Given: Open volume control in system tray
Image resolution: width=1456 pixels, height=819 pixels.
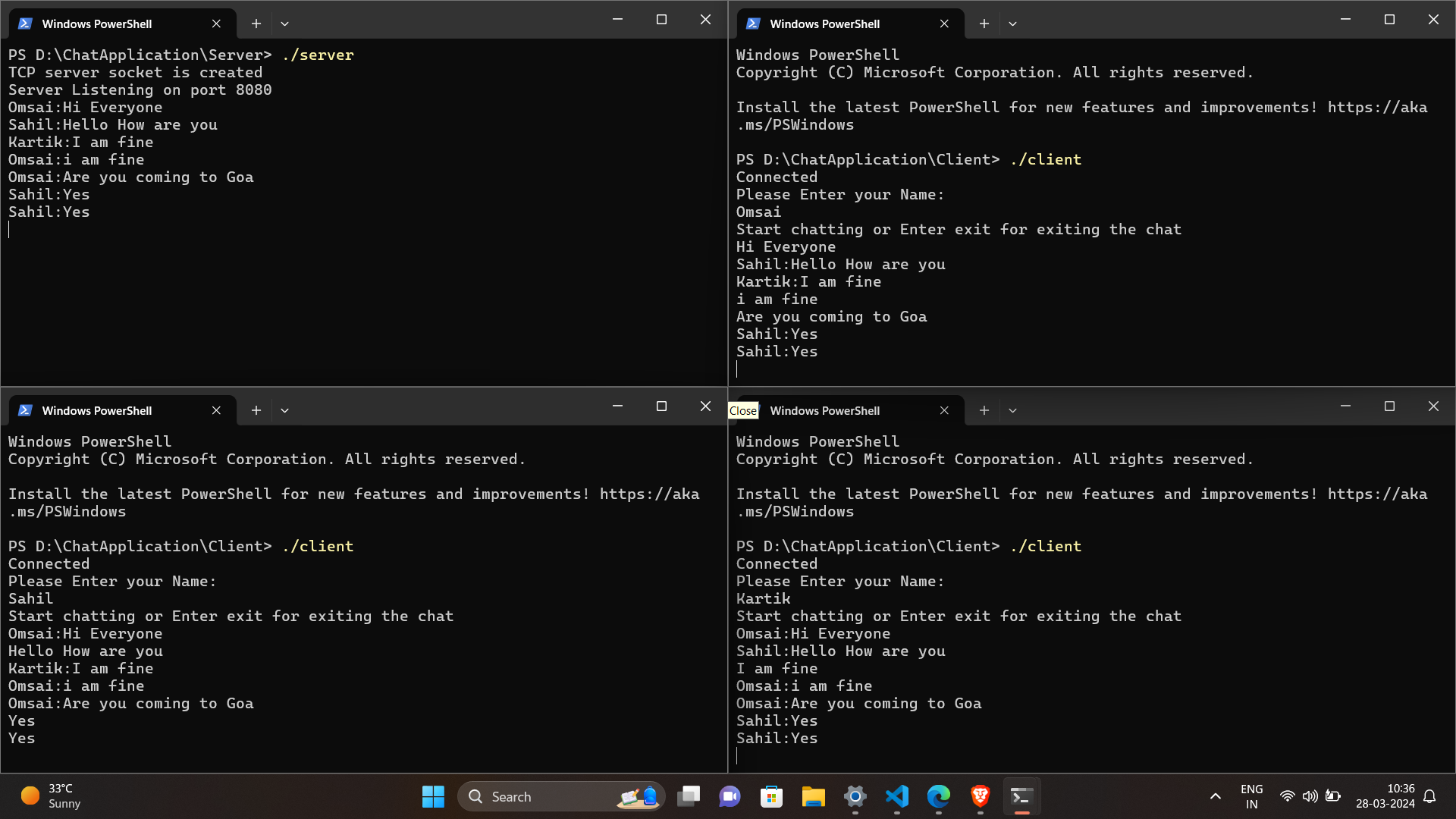Looking at the screenshot, I should 1310,796.
